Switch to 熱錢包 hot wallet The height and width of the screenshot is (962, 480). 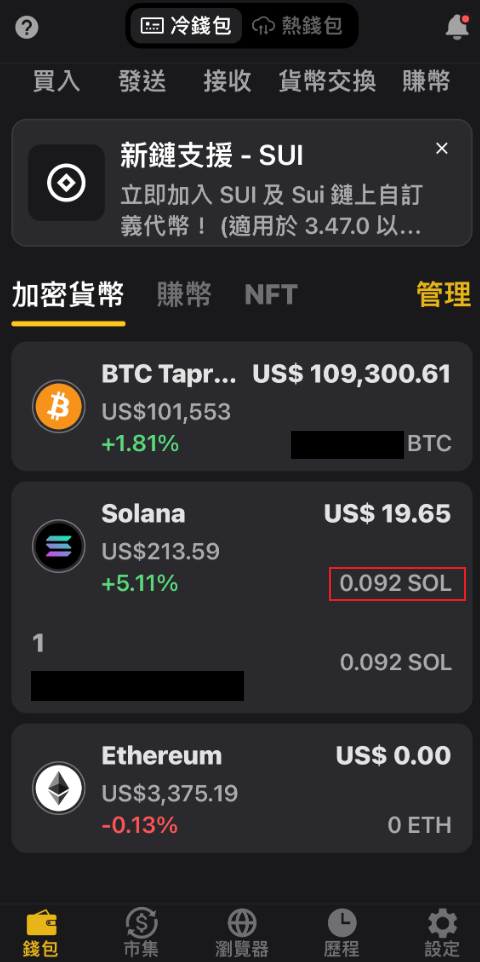(x=297, y=26)
